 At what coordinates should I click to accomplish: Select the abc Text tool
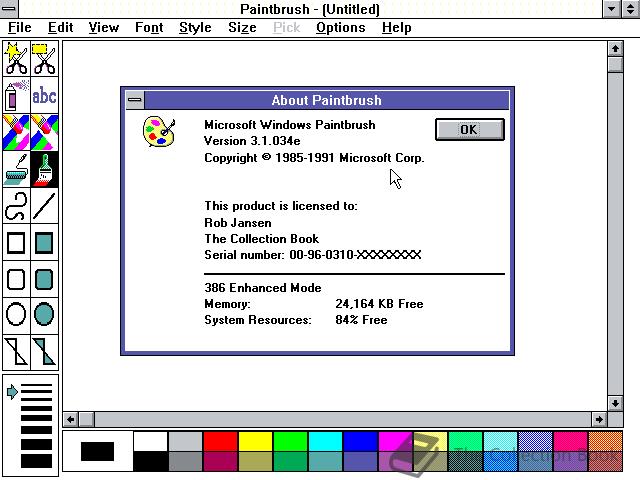(x=44, y=95)
